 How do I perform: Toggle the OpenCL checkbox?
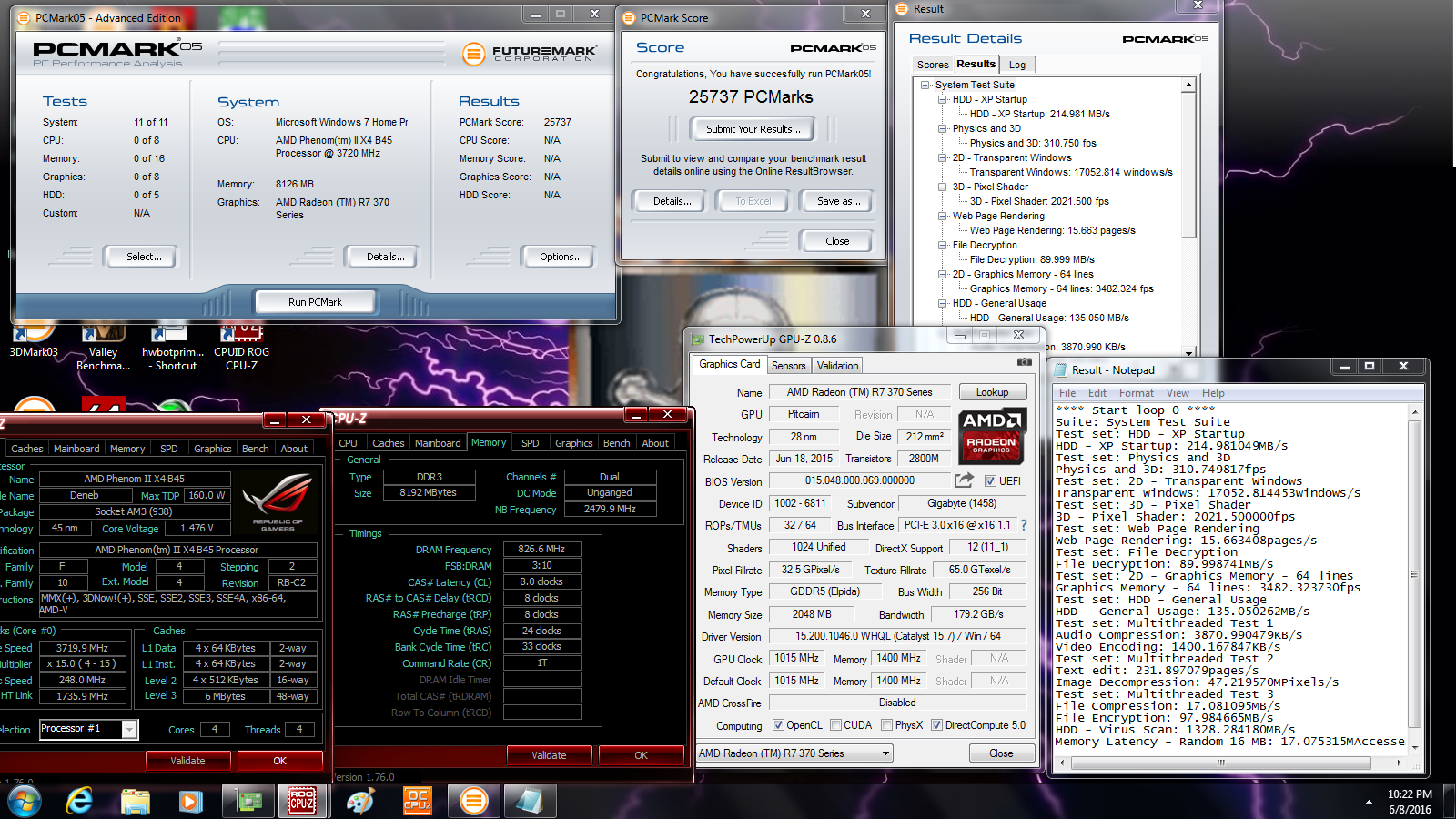coord(778,725)
